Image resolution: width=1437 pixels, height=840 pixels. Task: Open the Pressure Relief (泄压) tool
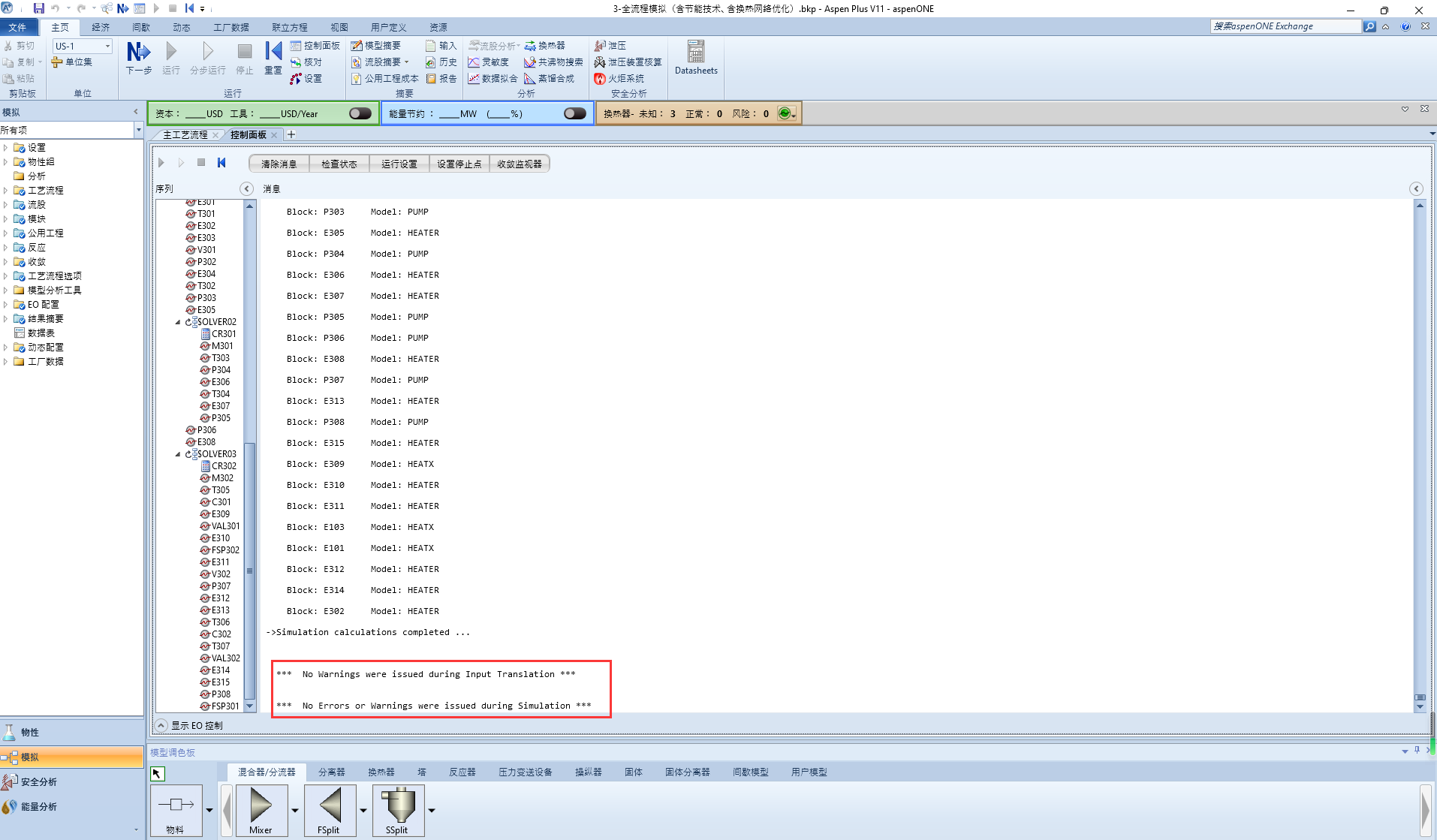(610, 46)
